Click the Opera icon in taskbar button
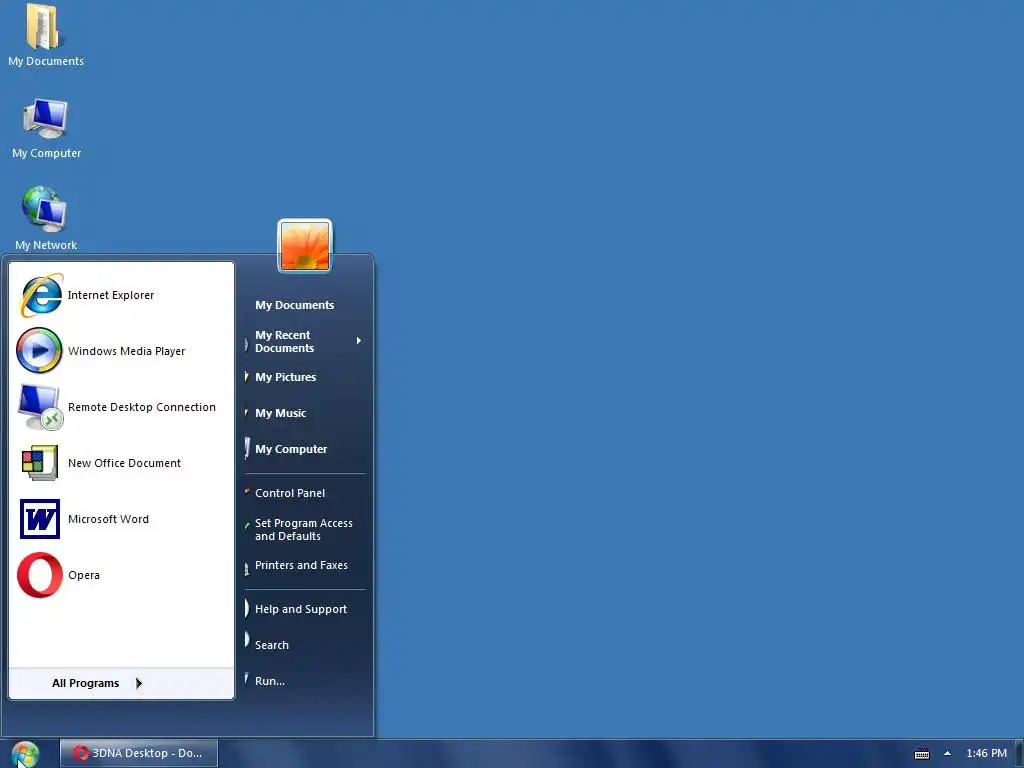Image resolution: width=1024 pixels, height=768 pixels. click(x=80, y=754)
